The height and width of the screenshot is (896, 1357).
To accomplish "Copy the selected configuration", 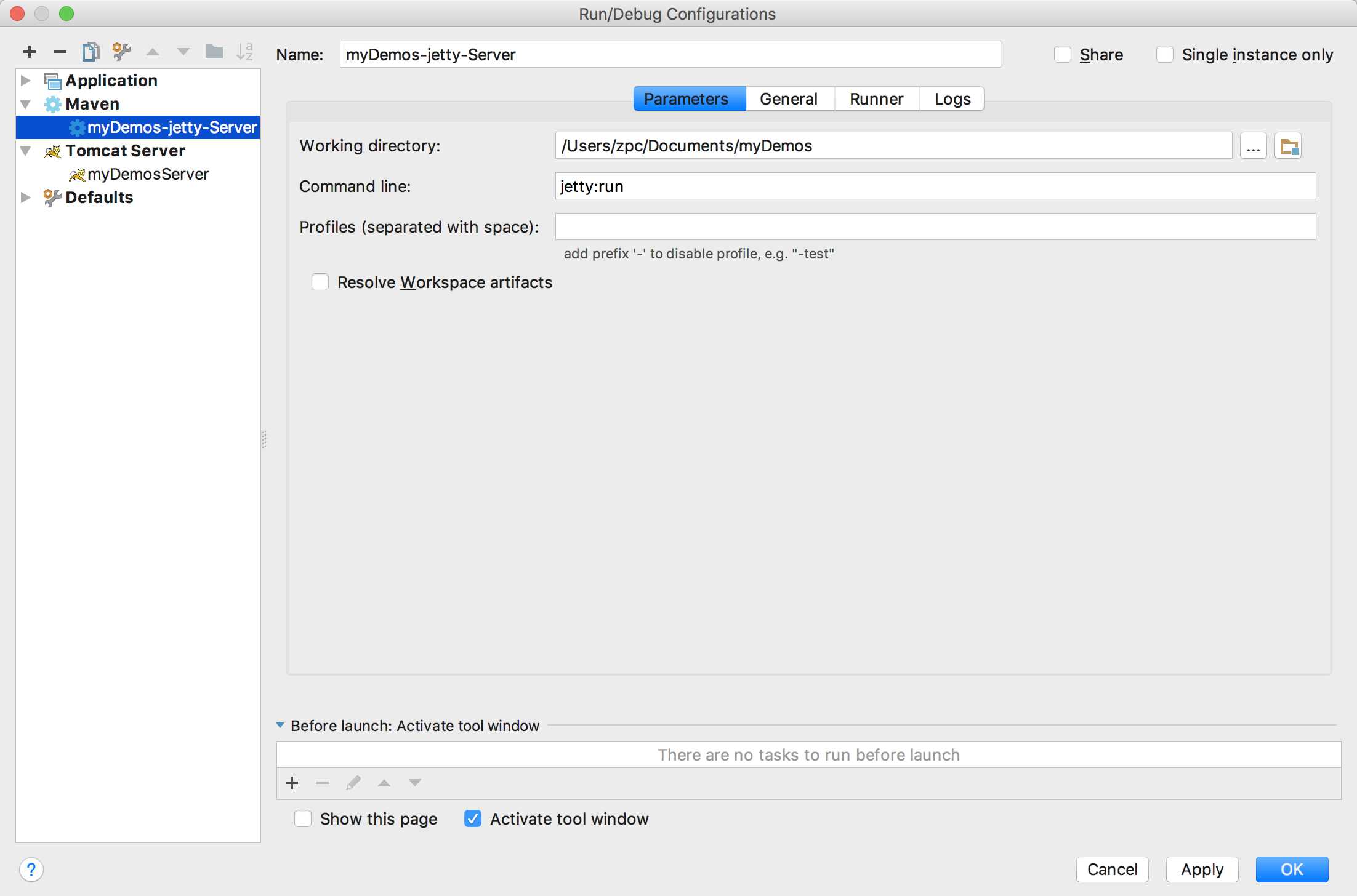I will 91,52.
